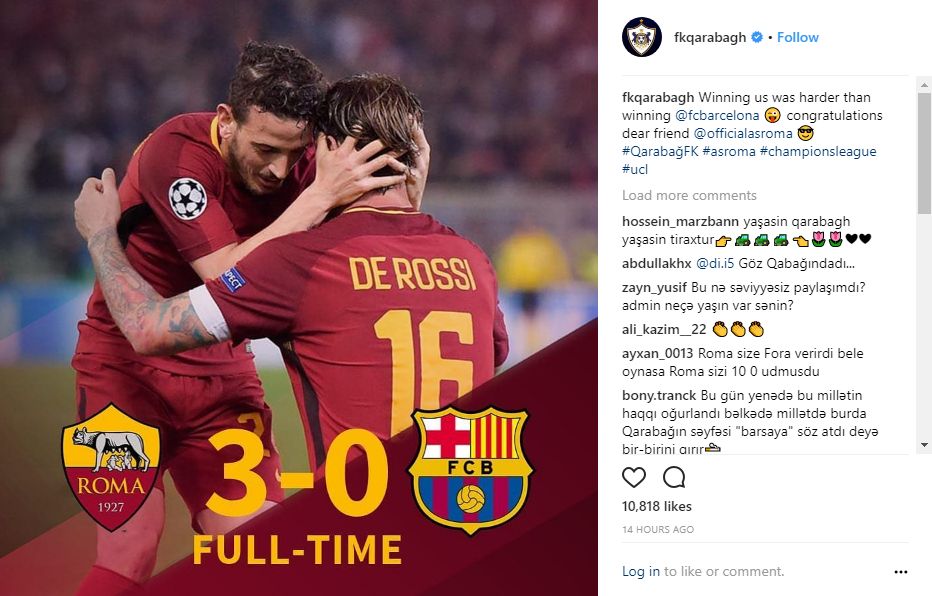Open the @officialasroma mention link

click(x=743, y=133)
